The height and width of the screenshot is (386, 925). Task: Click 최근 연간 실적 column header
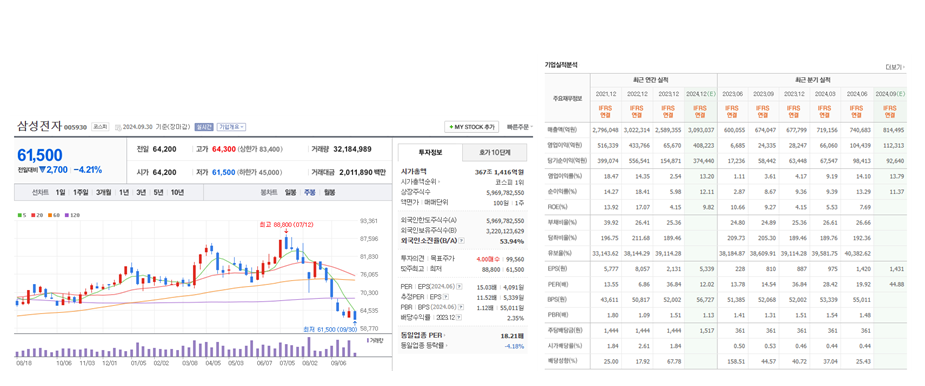654,80
